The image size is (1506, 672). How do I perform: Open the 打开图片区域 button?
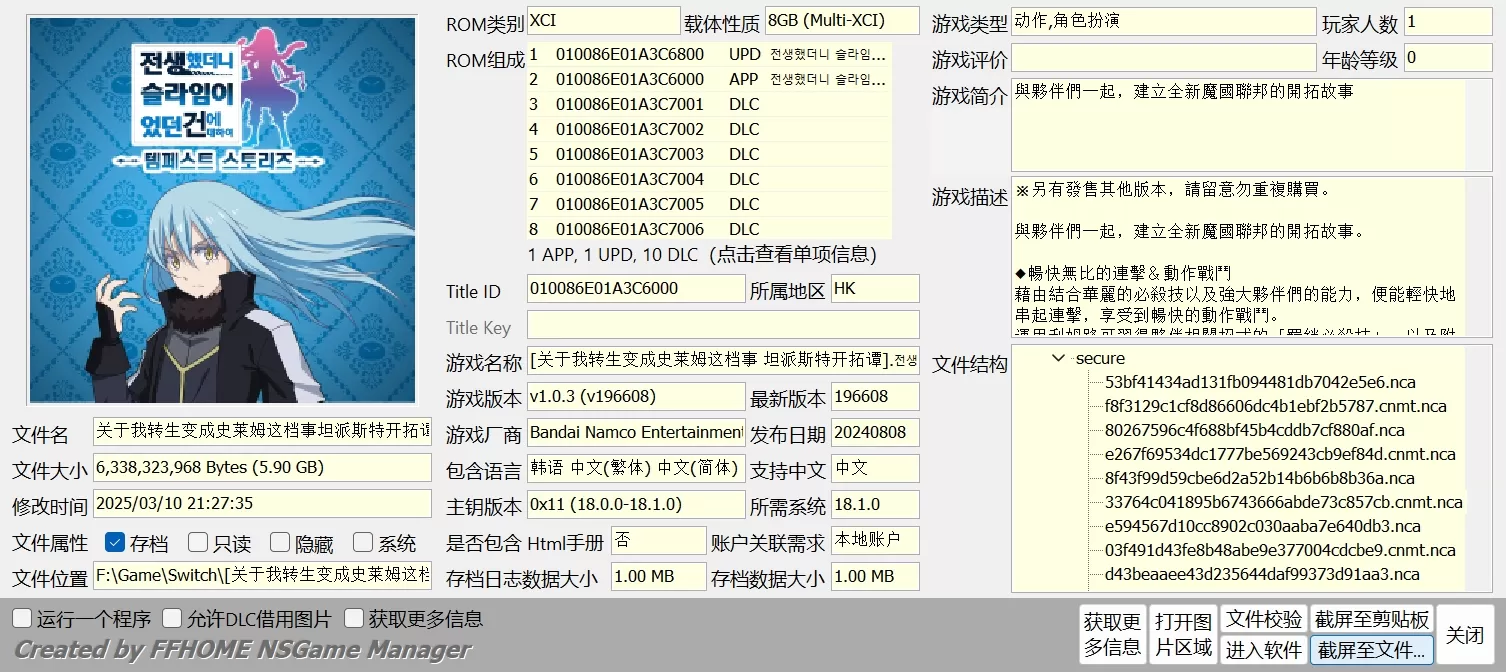coord(1183,634)
